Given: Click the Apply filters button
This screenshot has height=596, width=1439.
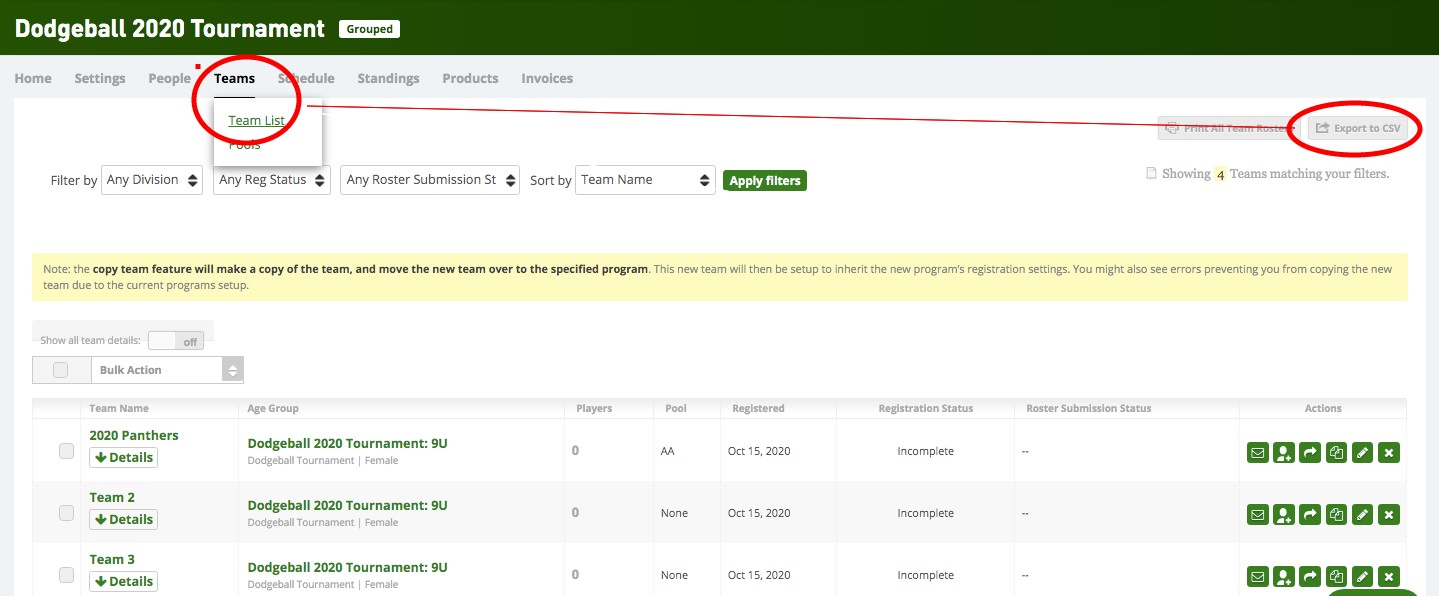Looking at the screenshot, I should [x=764, y=180].
